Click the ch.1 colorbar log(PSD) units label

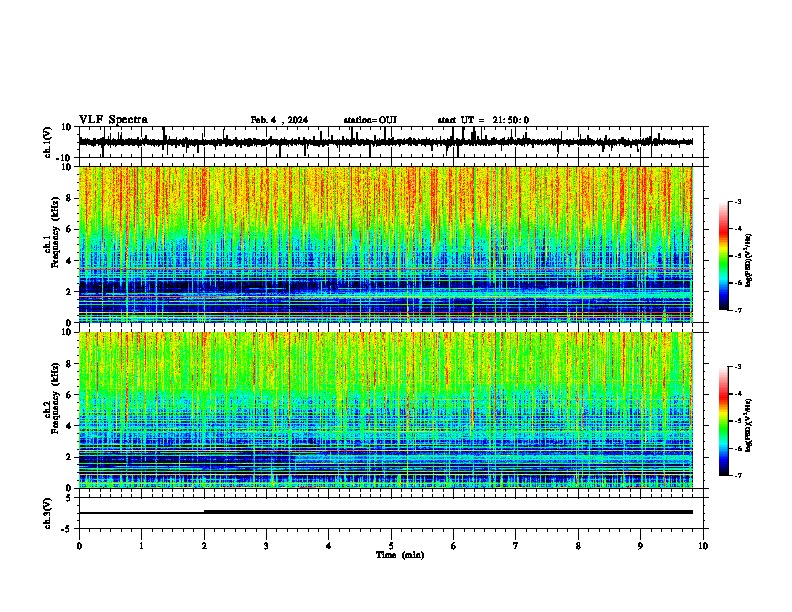click(748, 261)
